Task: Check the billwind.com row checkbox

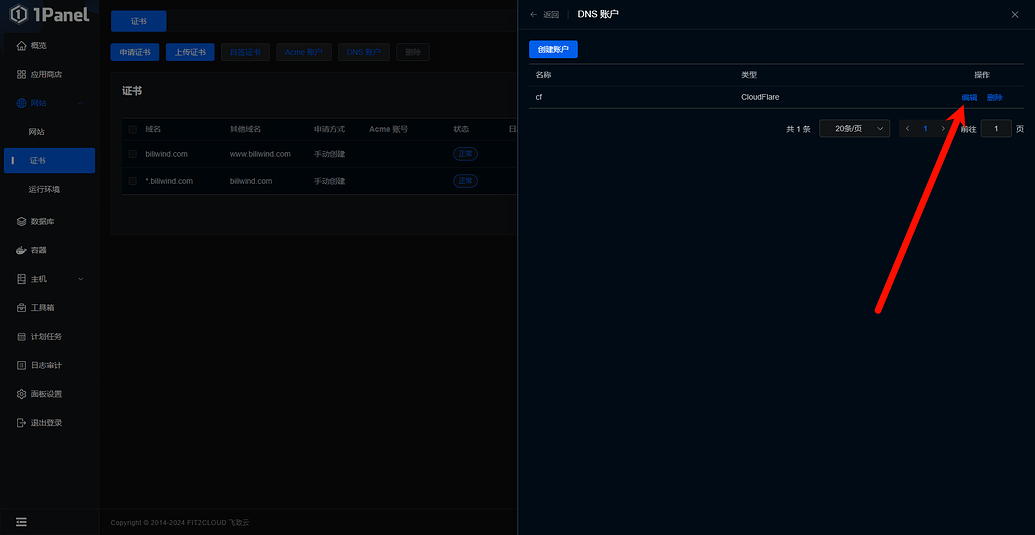Action: click(x=133, y=154)
